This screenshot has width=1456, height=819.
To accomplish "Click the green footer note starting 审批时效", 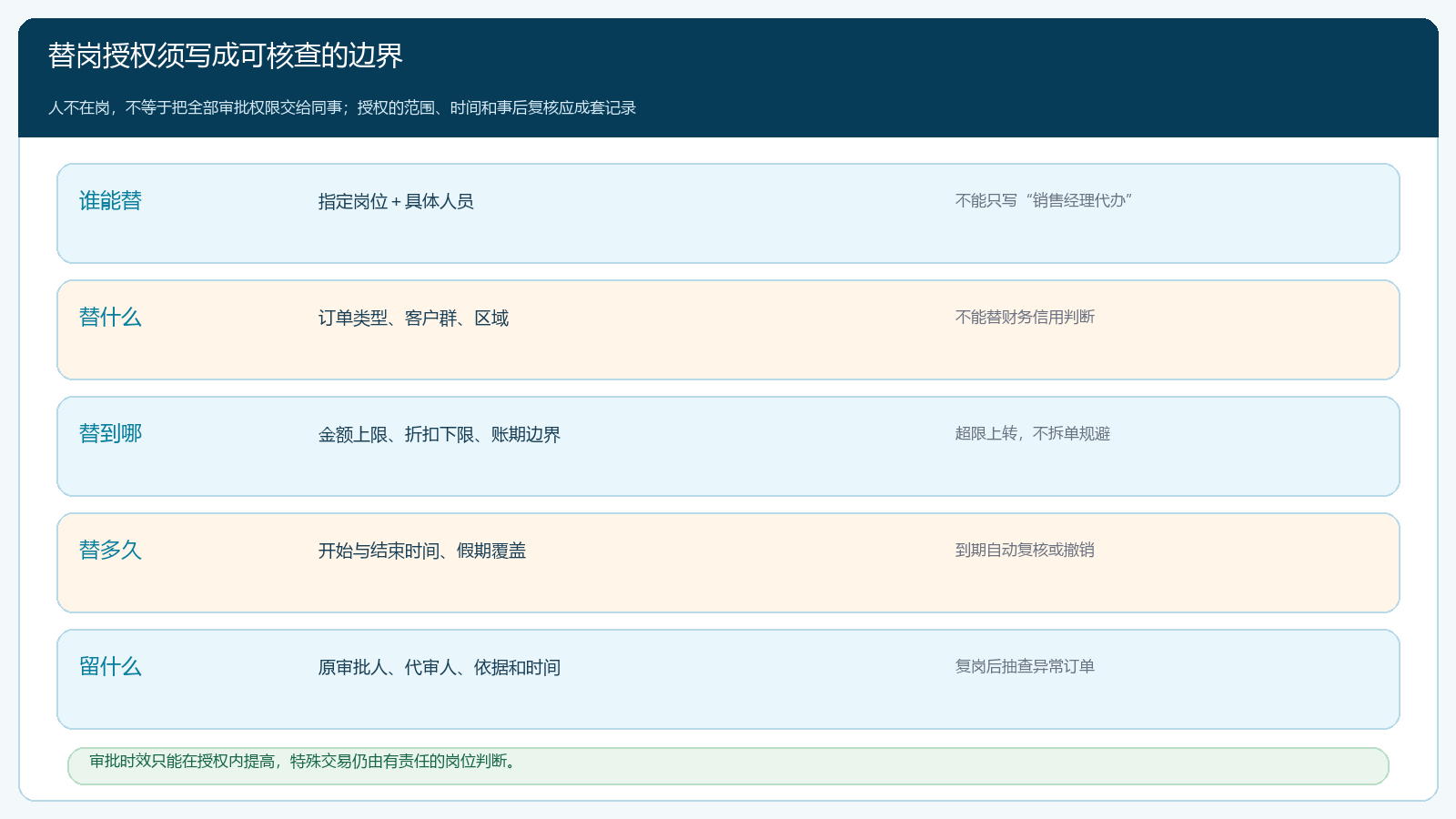I will click(728, 765).
